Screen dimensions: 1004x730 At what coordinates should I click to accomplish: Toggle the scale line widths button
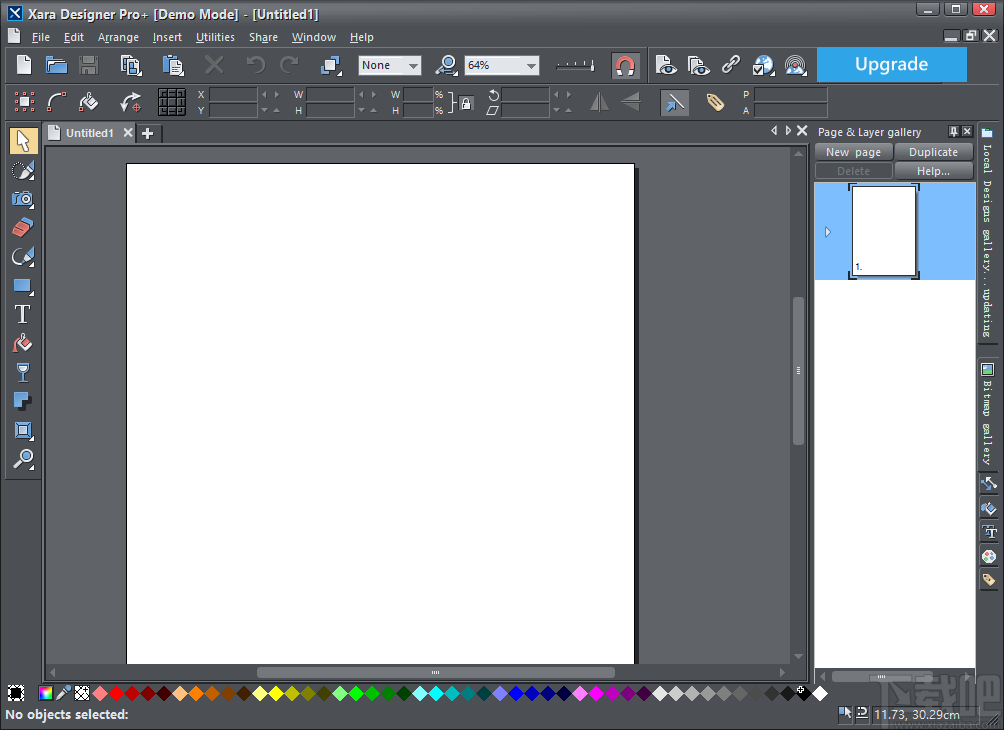674,102
